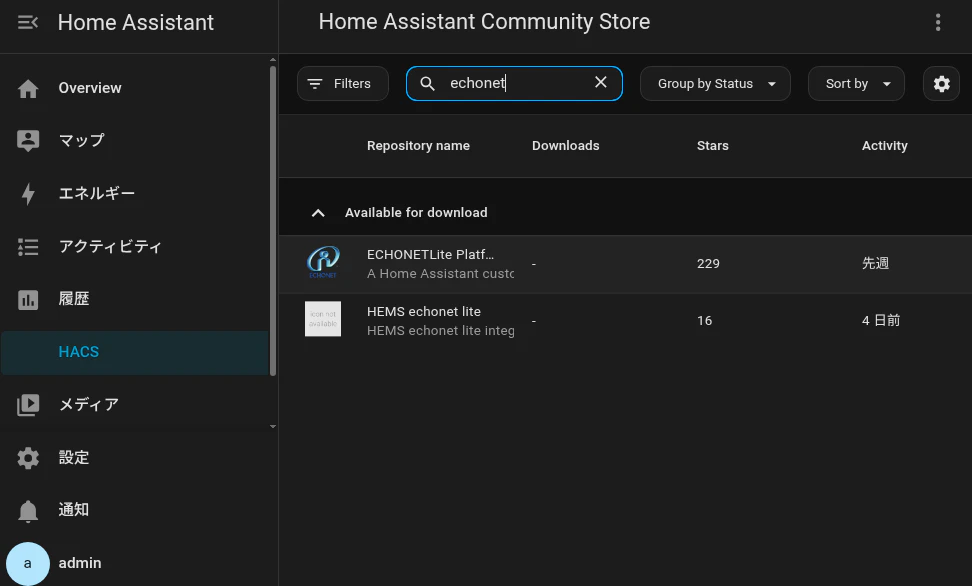Click the 設定 gear icon in sidebar

(28, 458)
